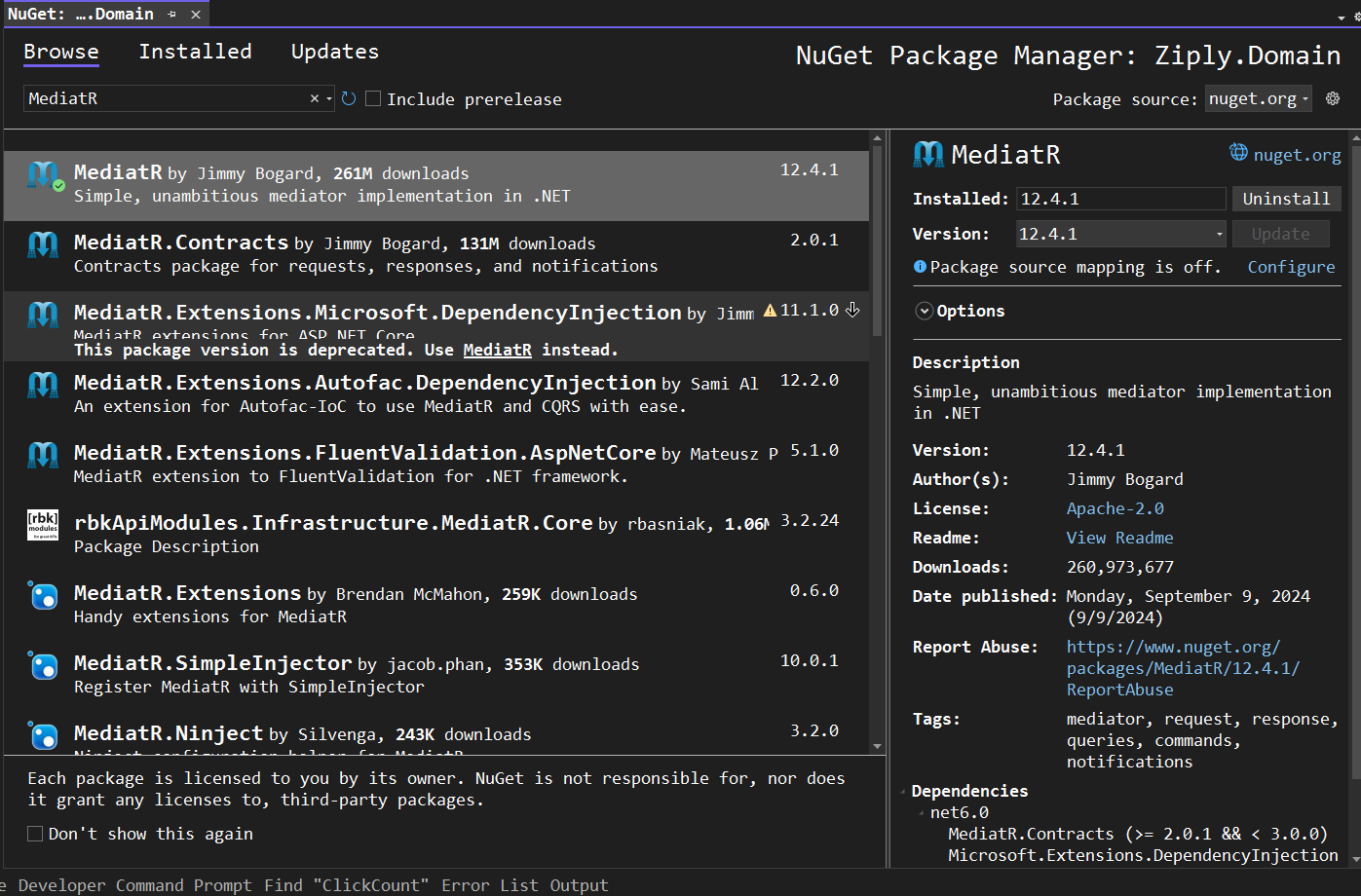The image size is (1361, 896).
Task: Open the Configure source mapping link
Action: (x=1291, y=267)
